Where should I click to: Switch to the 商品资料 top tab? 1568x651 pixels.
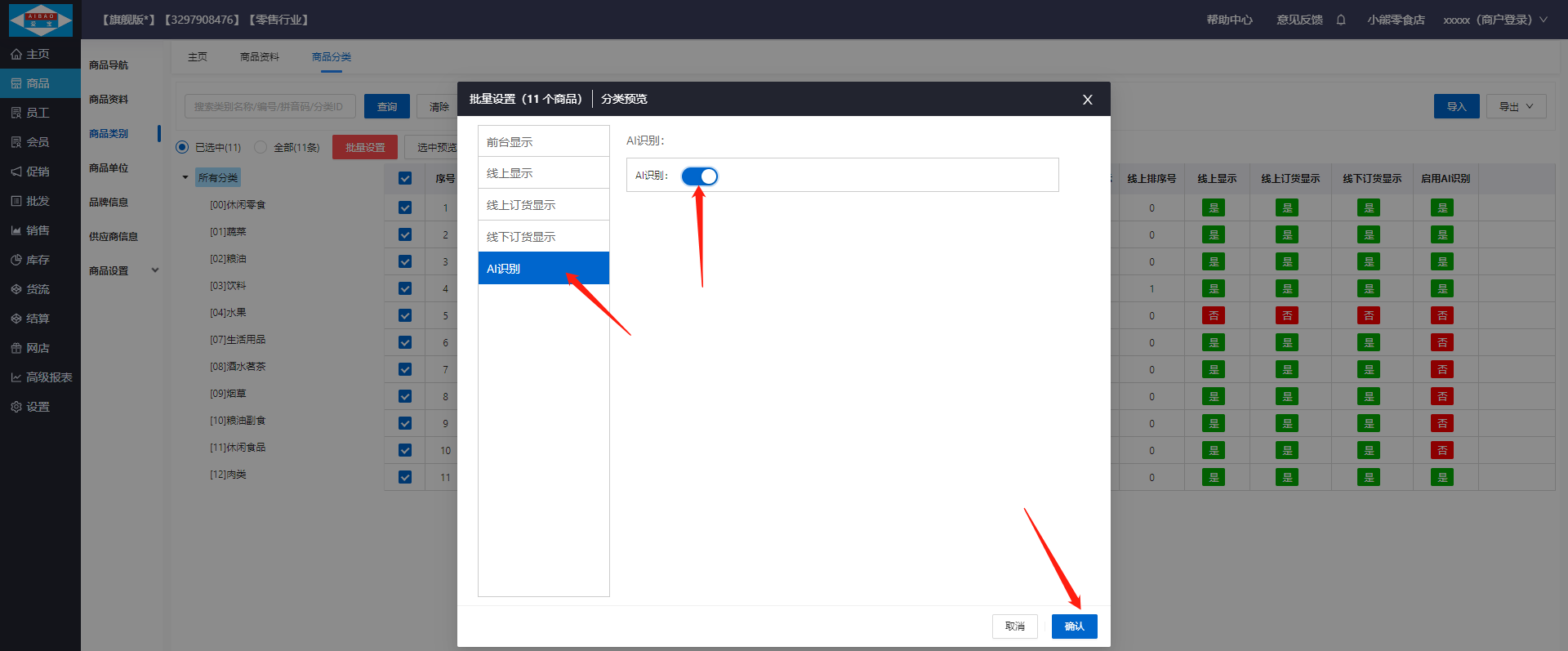click(260, 56)
